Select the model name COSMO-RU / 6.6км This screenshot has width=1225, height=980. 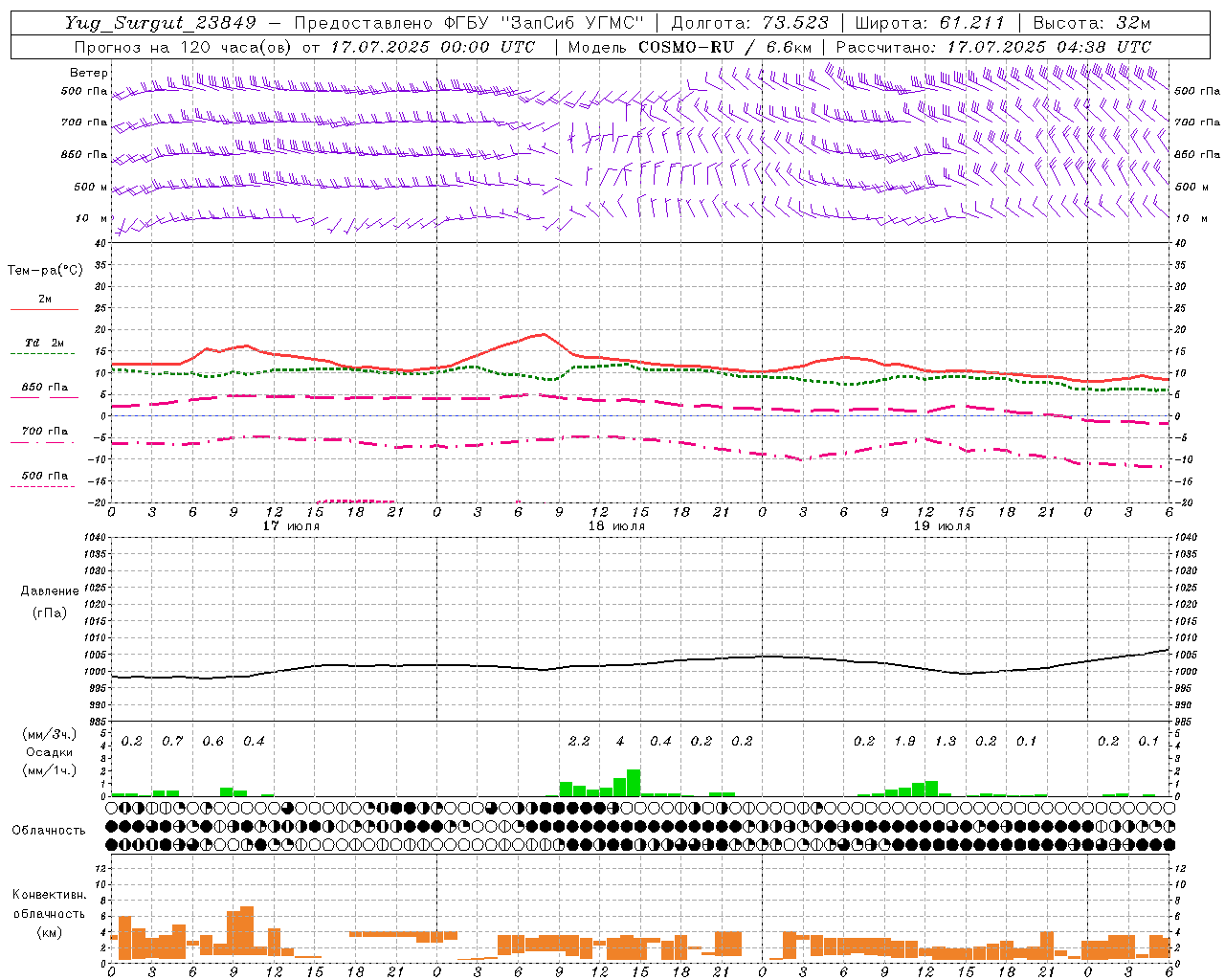pyautogui.click(x=726, y=47)
